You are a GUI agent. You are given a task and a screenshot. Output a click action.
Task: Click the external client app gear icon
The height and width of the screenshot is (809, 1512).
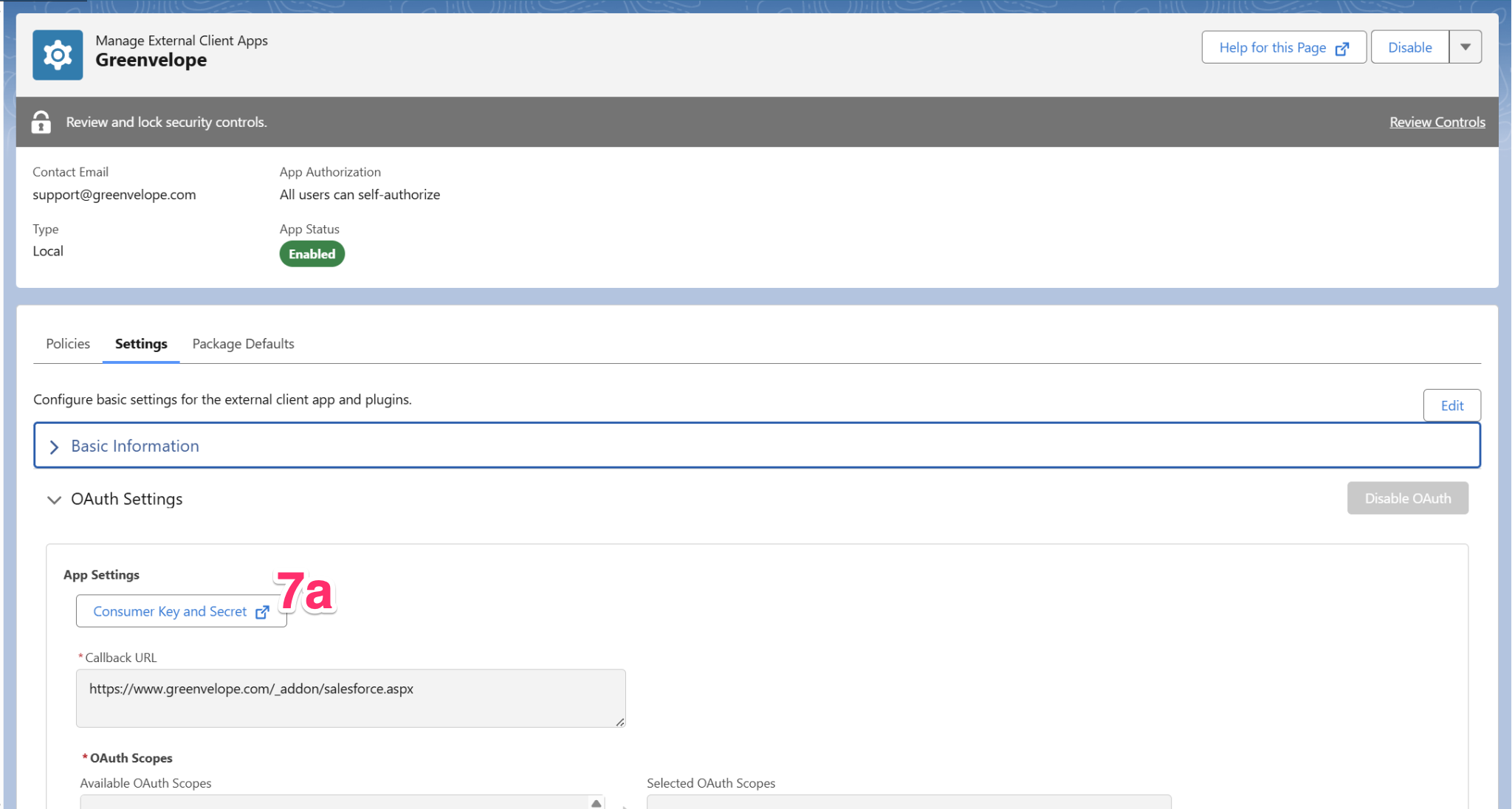[x=58, y=55]
